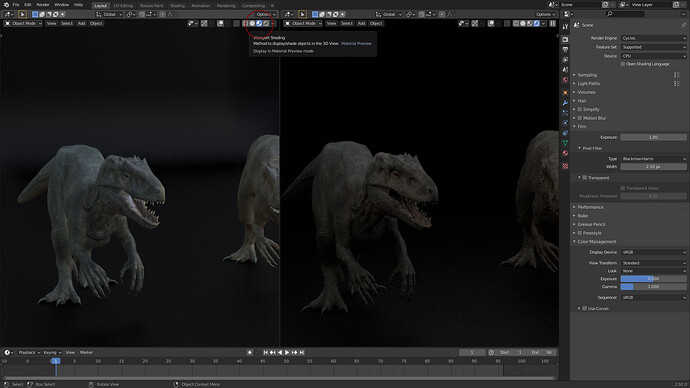Viewport: 690px width, 388px height.
Task: Open the Object properties orange square icon
Action: pyautogui.click(x=565, y=93)
